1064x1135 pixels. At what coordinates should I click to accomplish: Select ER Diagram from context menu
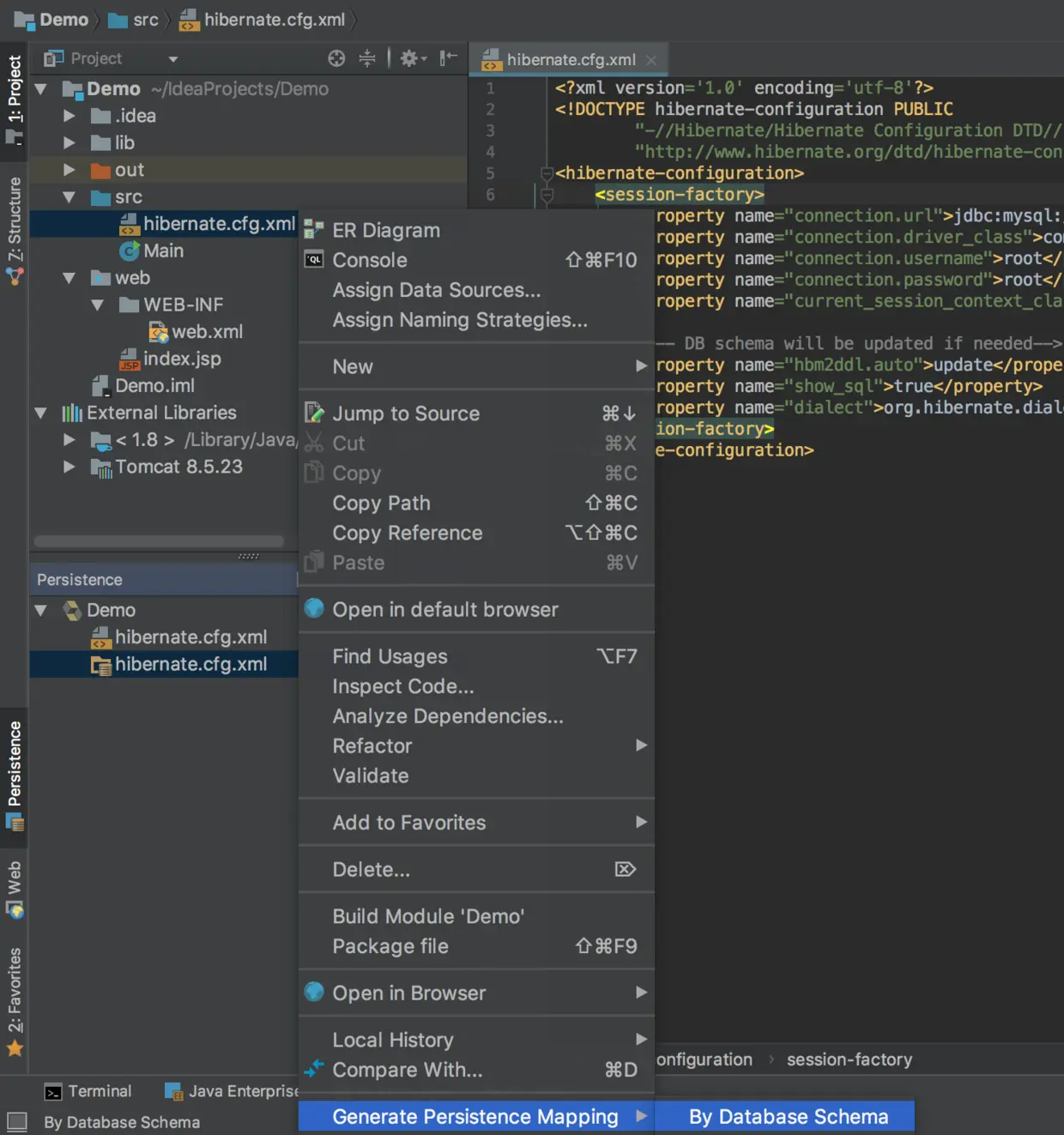[386, 231]
